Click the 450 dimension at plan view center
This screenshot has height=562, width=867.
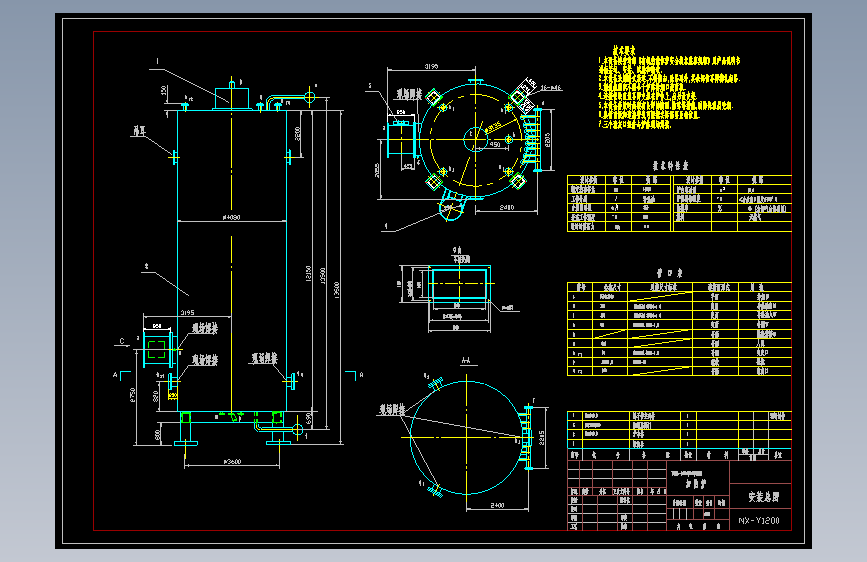point(495,144)
